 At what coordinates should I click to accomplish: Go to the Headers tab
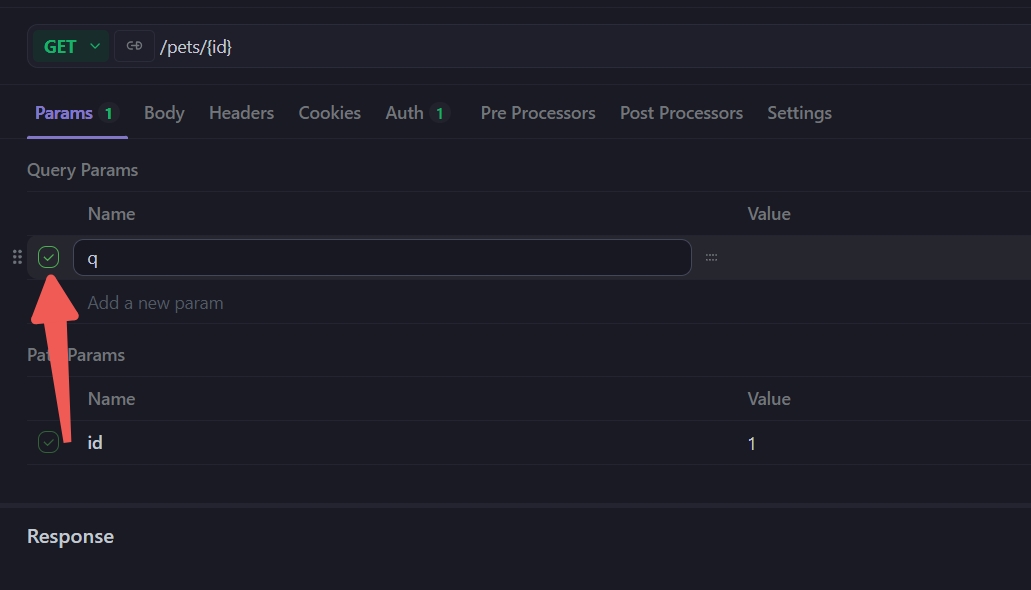click(241, 113)
